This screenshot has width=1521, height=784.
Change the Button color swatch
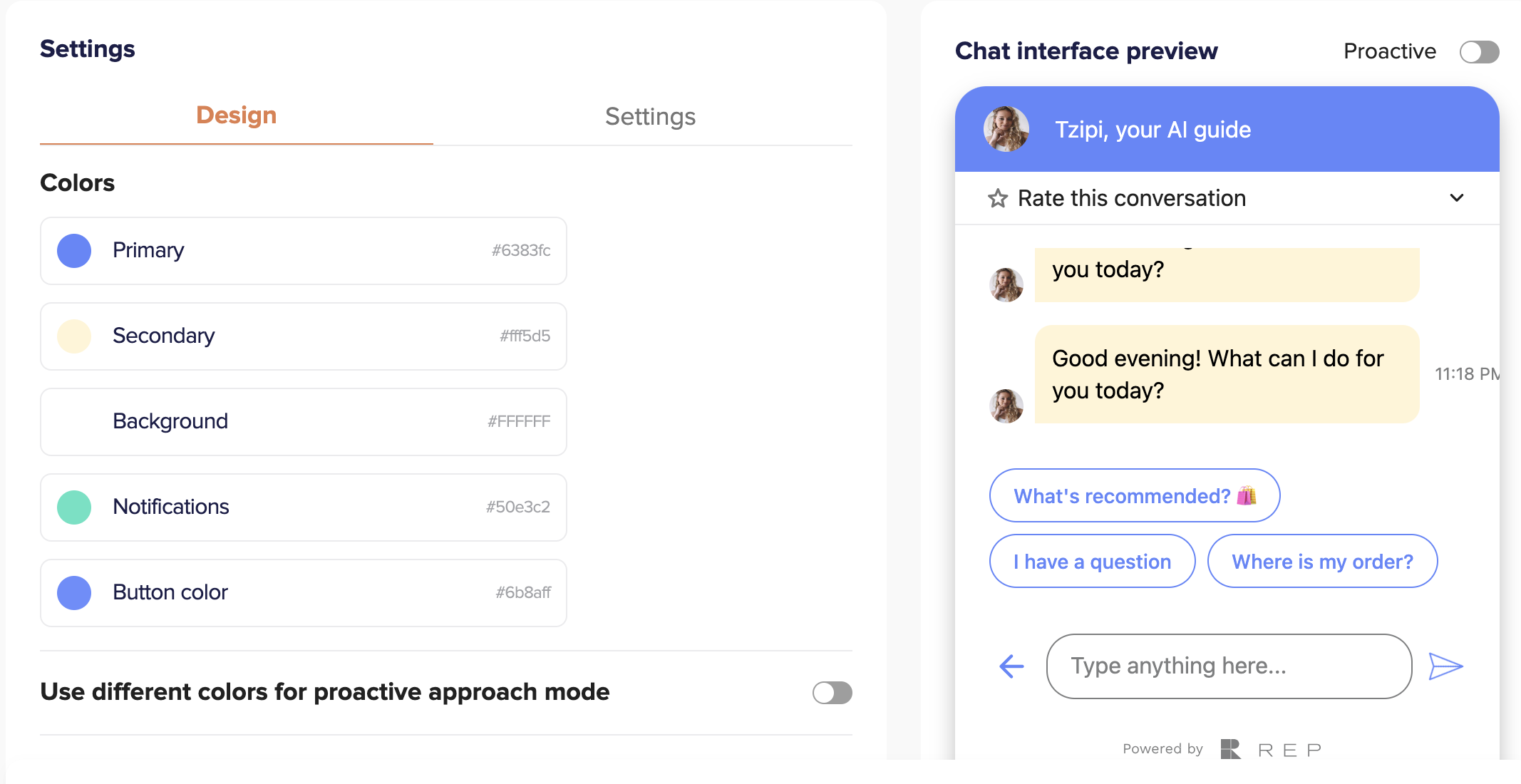click(74, 593)
